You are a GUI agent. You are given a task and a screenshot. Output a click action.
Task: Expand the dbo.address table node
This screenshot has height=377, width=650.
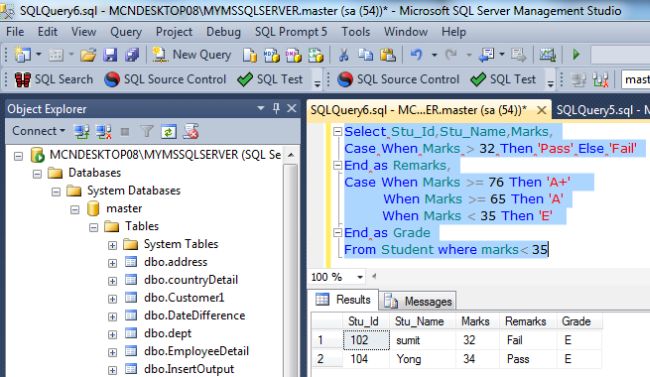click(112, 263)
